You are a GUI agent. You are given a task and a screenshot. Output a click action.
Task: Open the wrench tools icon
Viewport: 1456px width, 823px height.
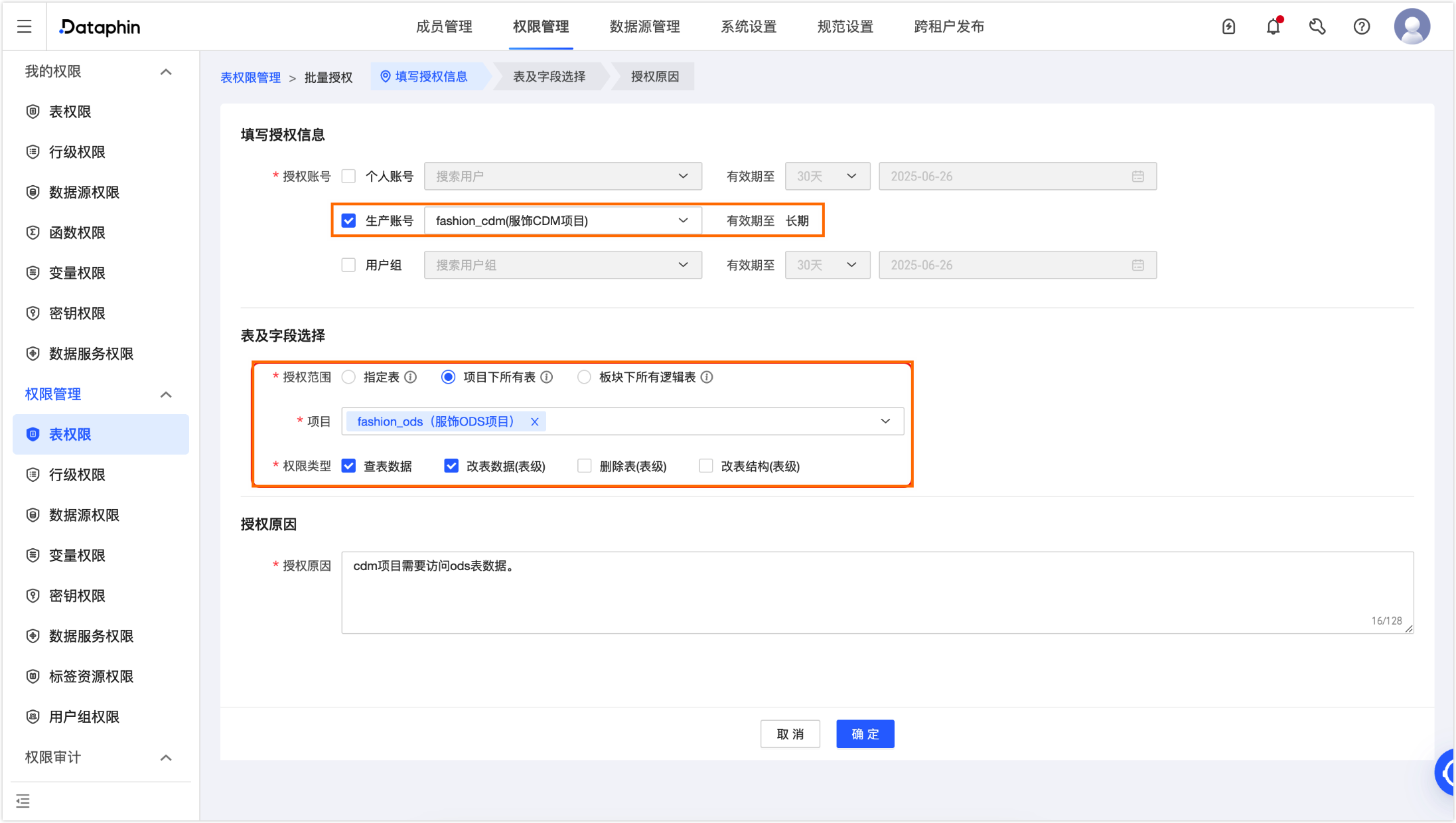click(1317, 27)
